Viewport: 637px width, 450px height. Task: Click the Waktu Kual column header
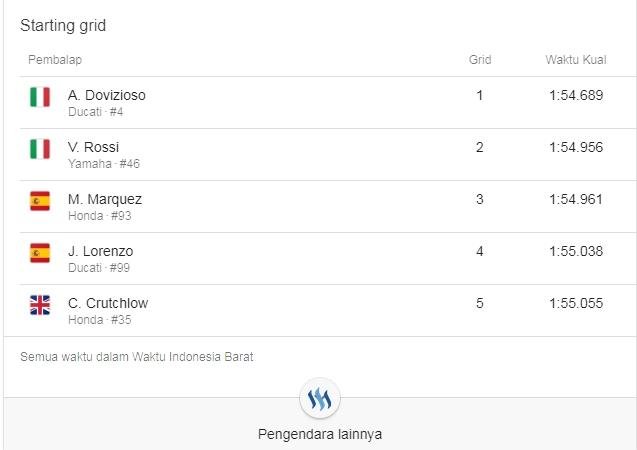click(576, 60)
